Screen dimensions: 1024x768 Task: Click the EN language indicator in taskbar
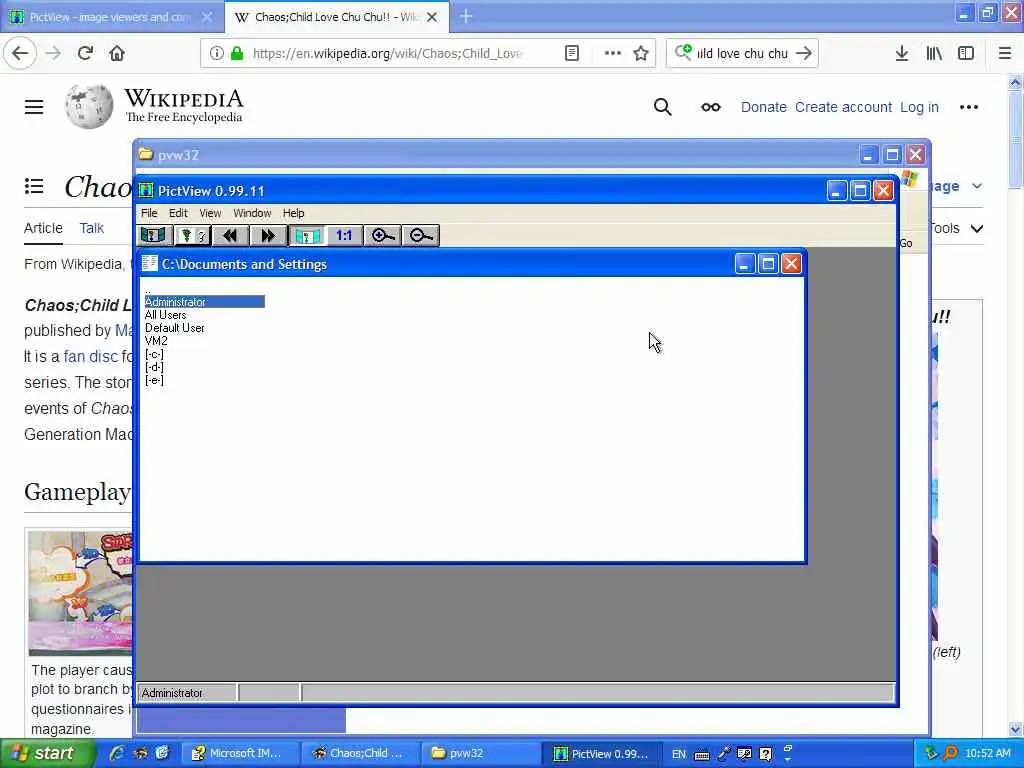pyautogui.click(x=679, y=754)
